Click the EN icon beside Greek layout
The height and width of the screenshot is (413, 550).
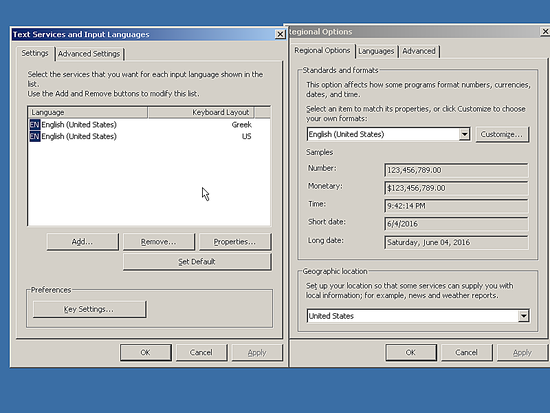(x=35, y=125)
